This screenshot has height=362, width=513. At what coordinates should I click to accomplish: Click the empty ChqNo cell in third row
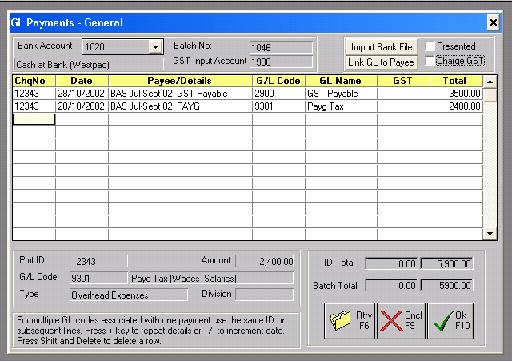34,119
